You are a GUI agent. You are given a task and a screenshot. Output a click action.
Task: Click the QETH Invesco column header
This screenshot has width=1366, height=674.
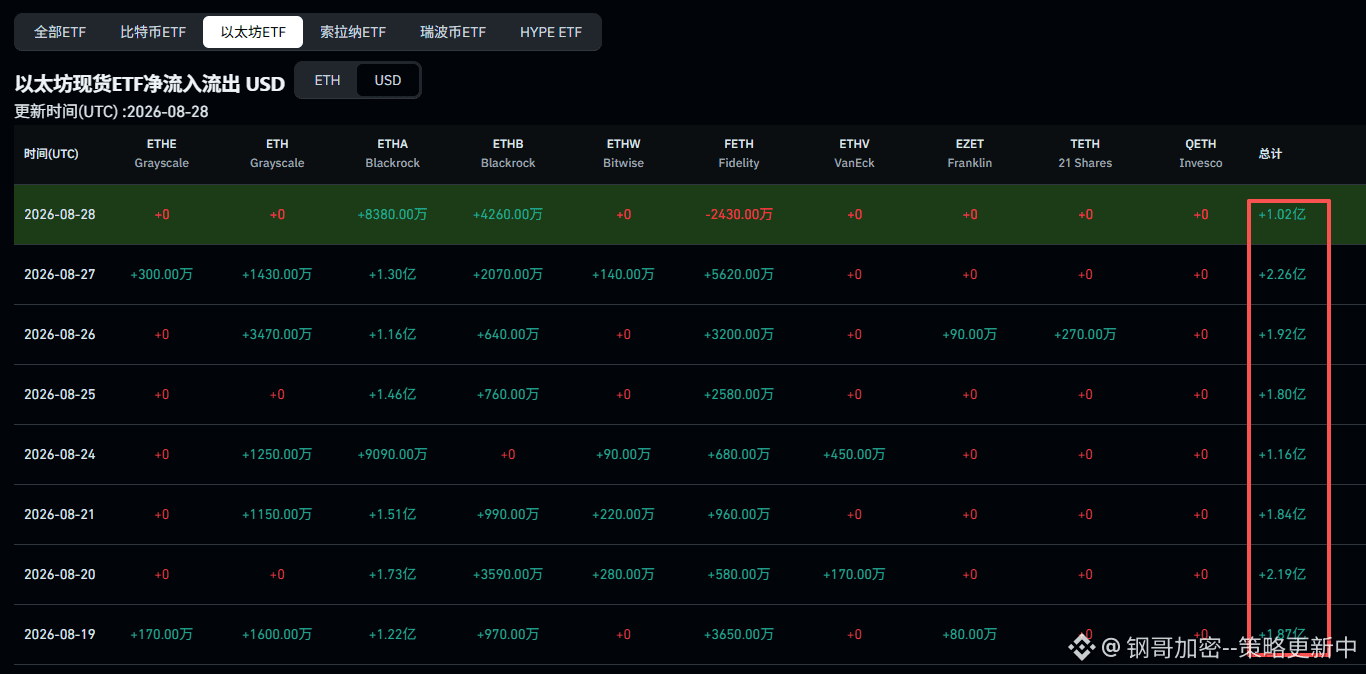tap(1201, 153)
